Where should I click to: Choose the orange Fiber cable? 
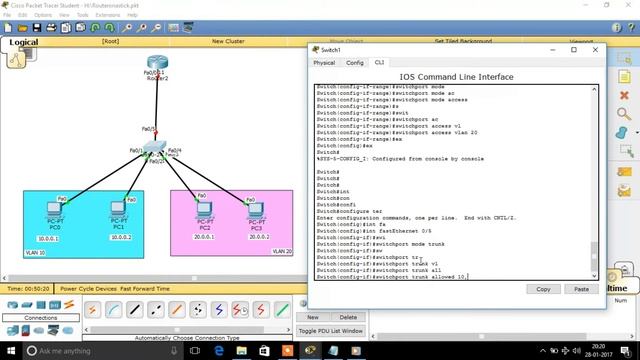tap(177, 310)
